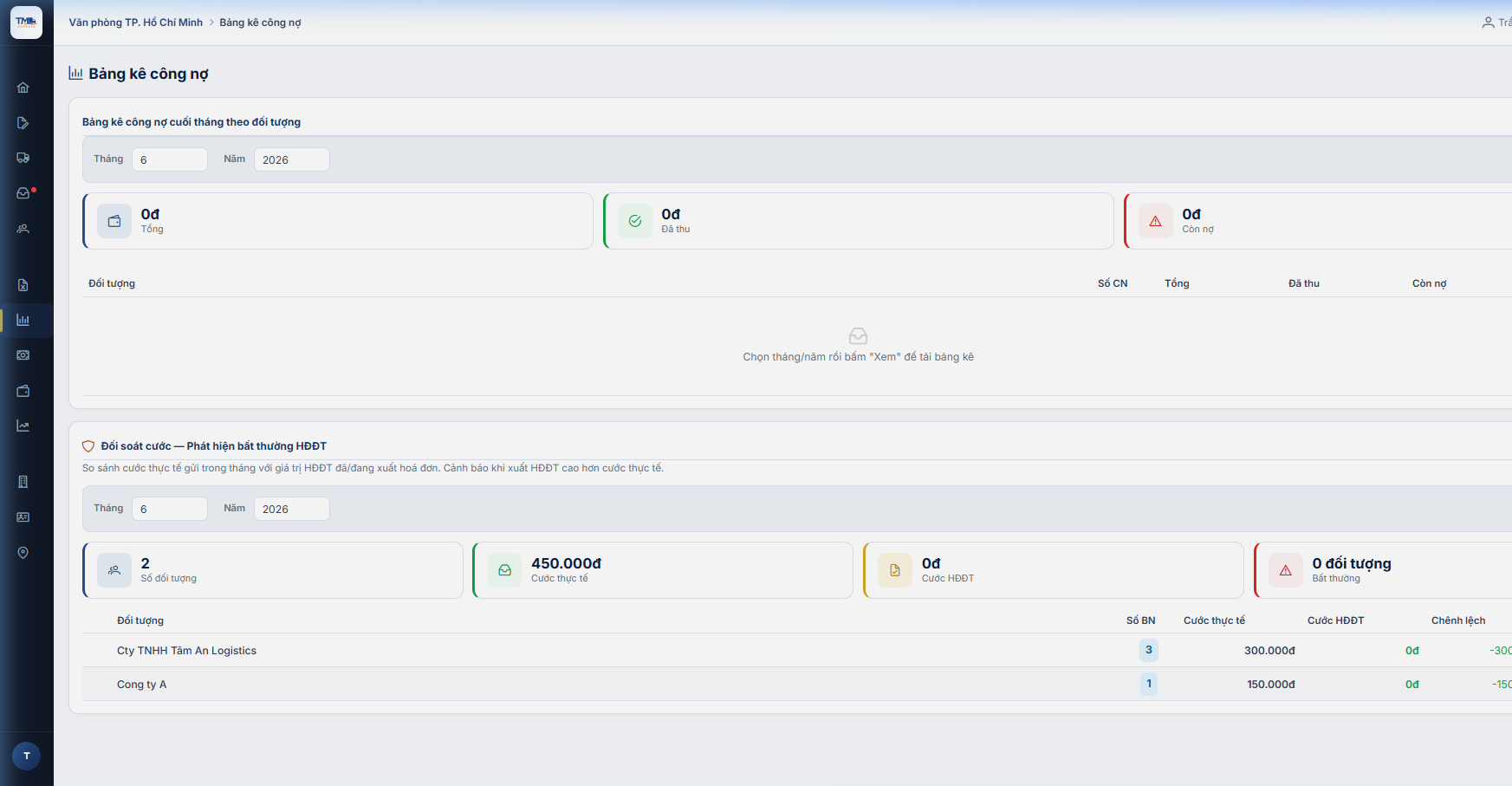Viewport: 1512px width, 786px height.
Task: Open the ID card sidebar icon
Action: [23, 517]
